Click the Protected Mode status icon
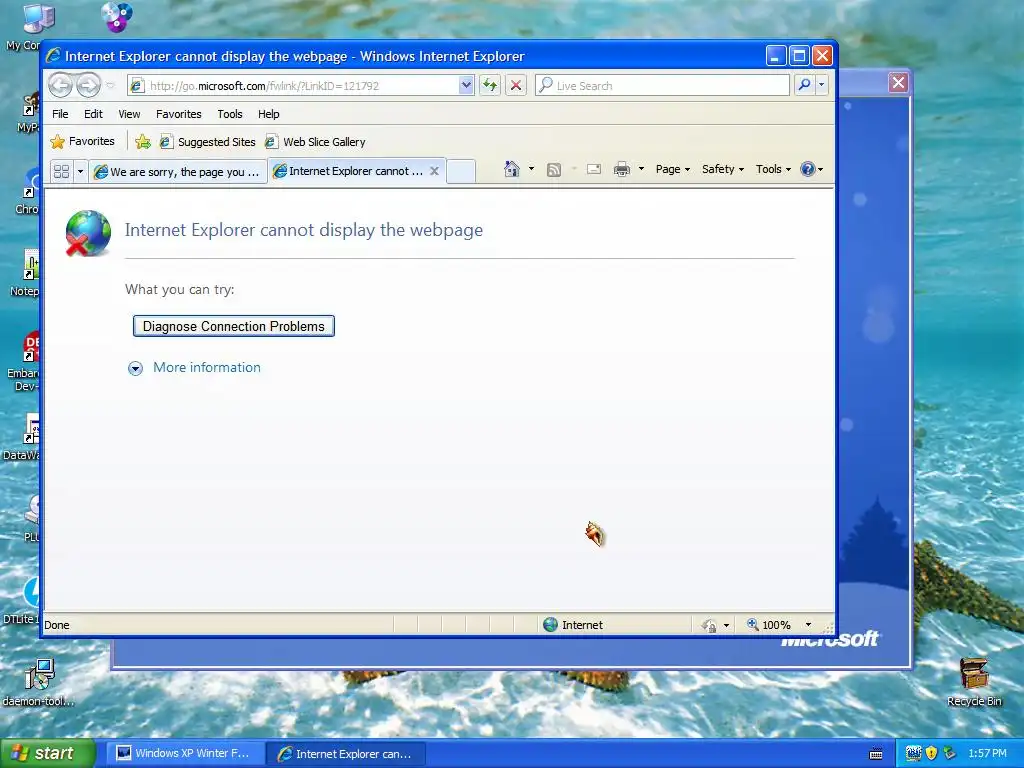 [709, 626]
